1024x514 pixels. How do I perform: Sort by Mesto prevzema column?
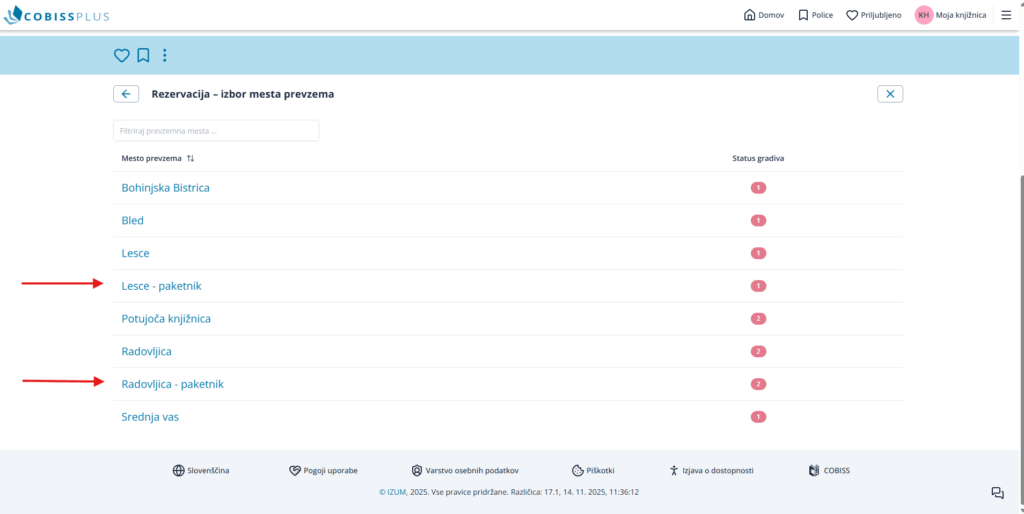click(190, 158)
